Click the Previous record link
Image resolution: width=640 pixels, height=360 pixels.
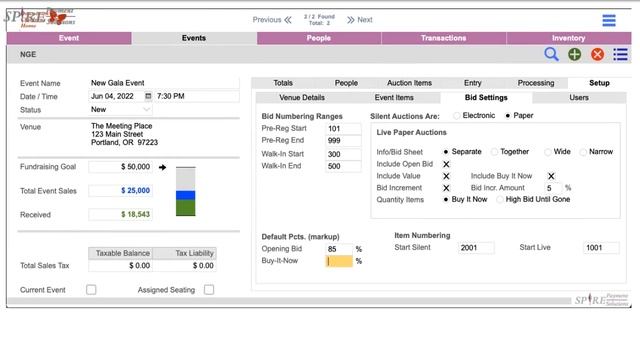(x=267, y=20)
